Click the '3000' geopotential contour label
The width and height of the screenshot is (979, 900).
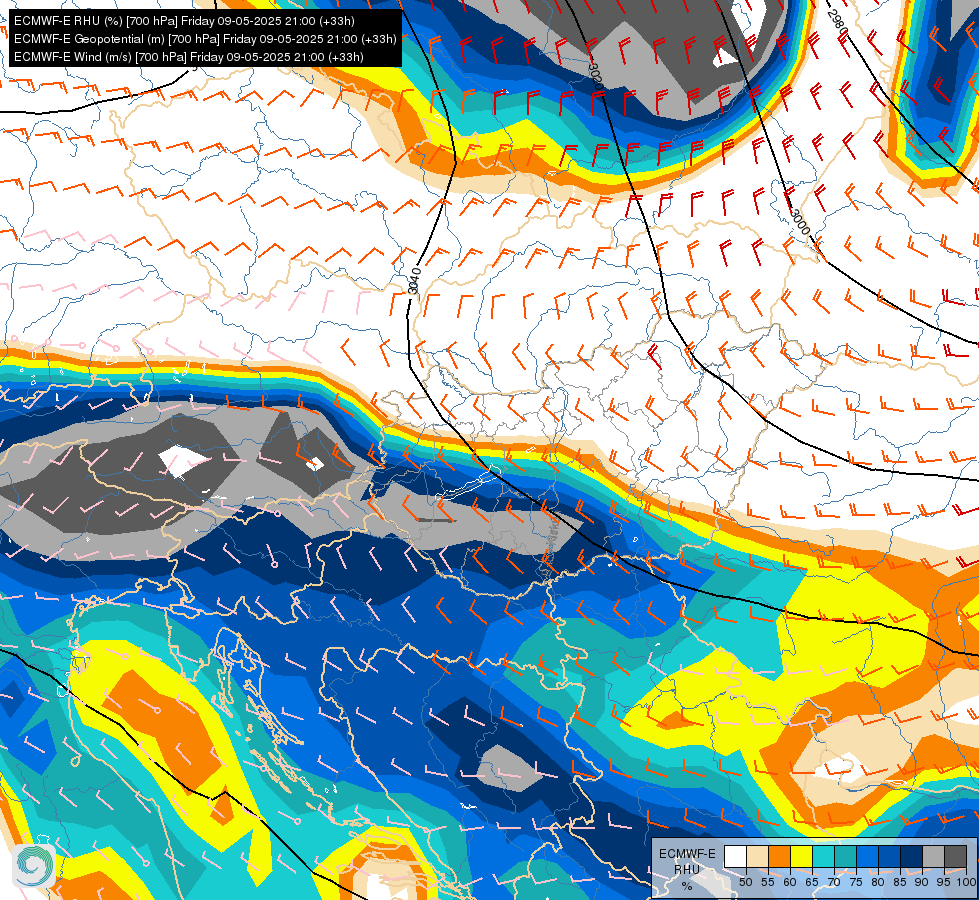[800, 222]
